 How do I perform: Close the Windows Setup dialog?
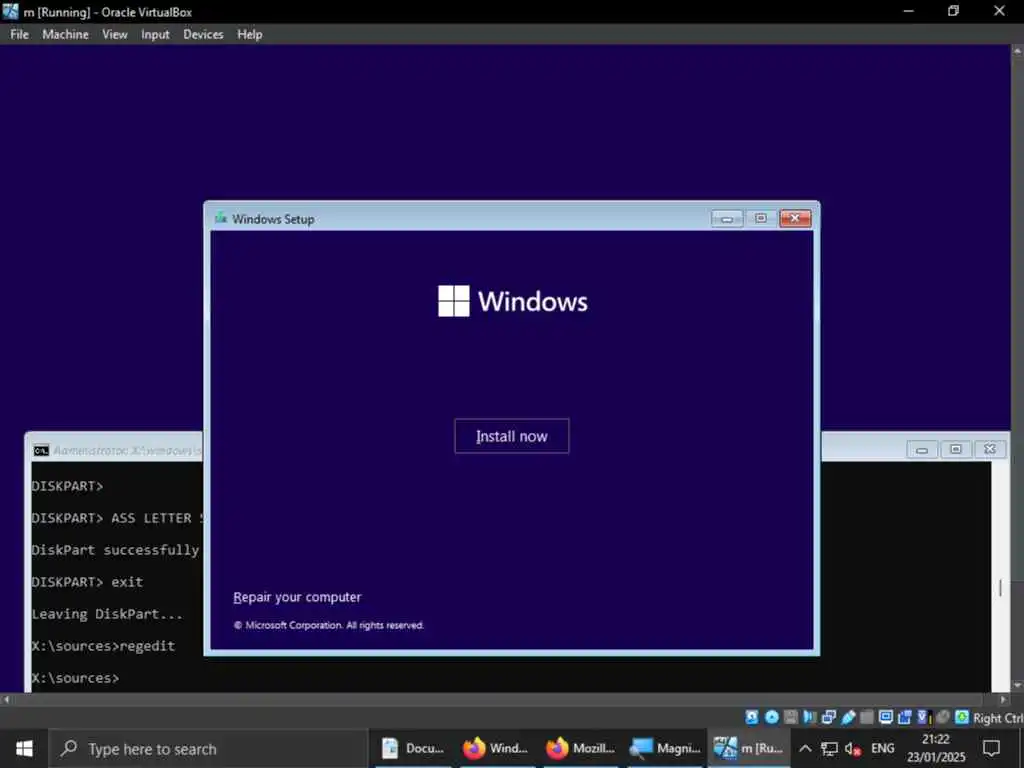click(795, 218)
